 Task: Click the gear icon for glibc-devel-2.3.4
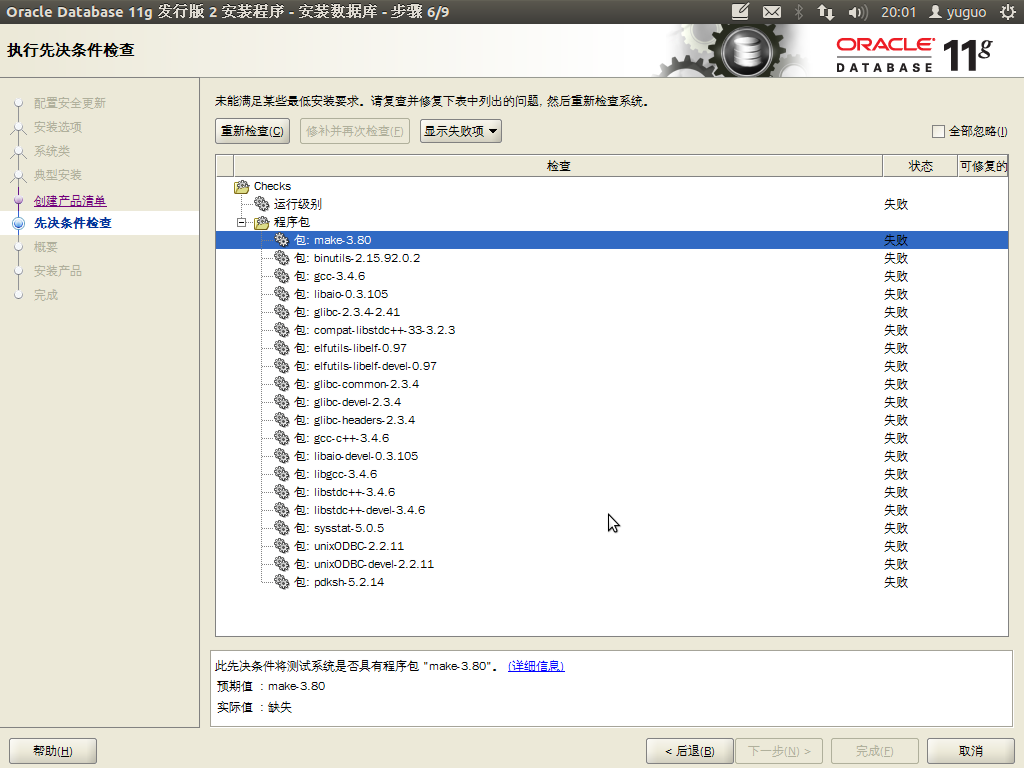281,402
